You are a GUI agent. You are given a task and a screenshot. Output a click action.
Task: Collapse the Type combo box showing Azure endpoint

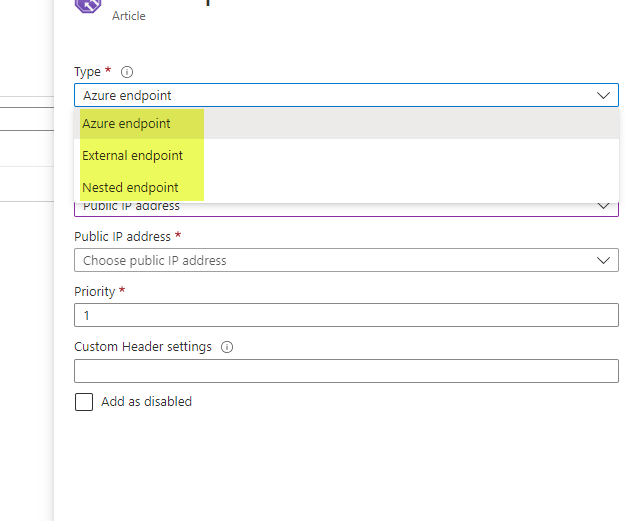click(345, 95)
